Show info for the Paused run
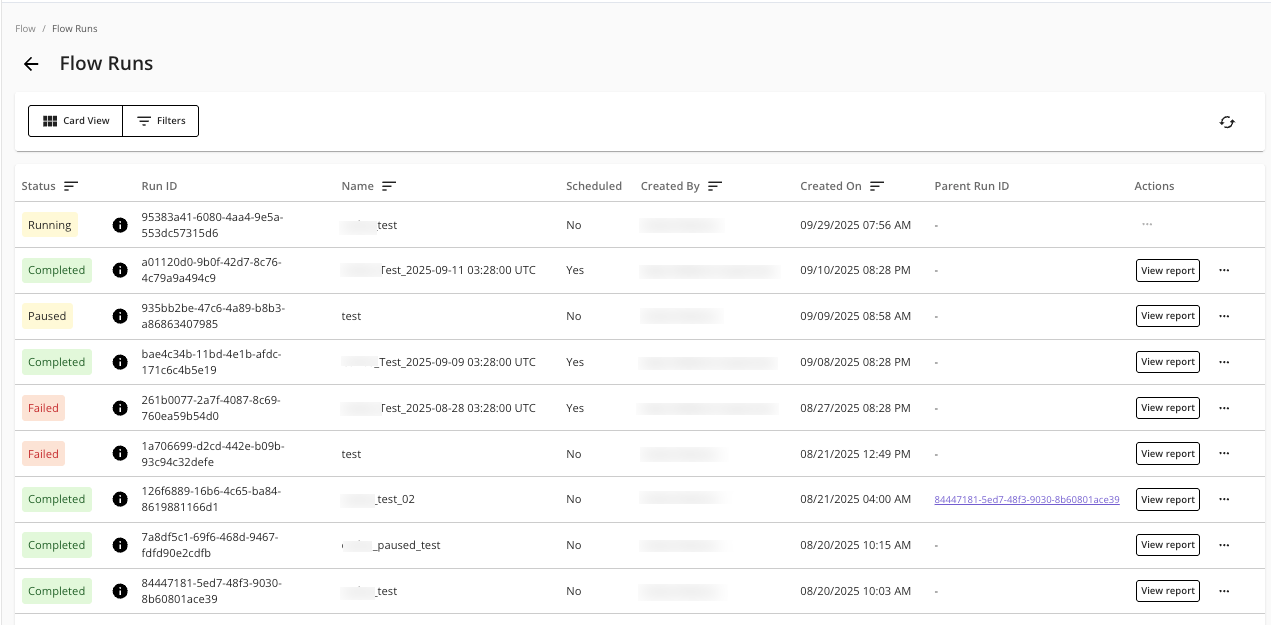 point(120,316)
